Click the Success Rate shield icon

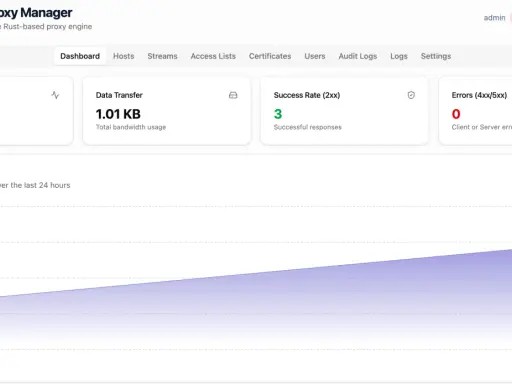pos(411,95)
